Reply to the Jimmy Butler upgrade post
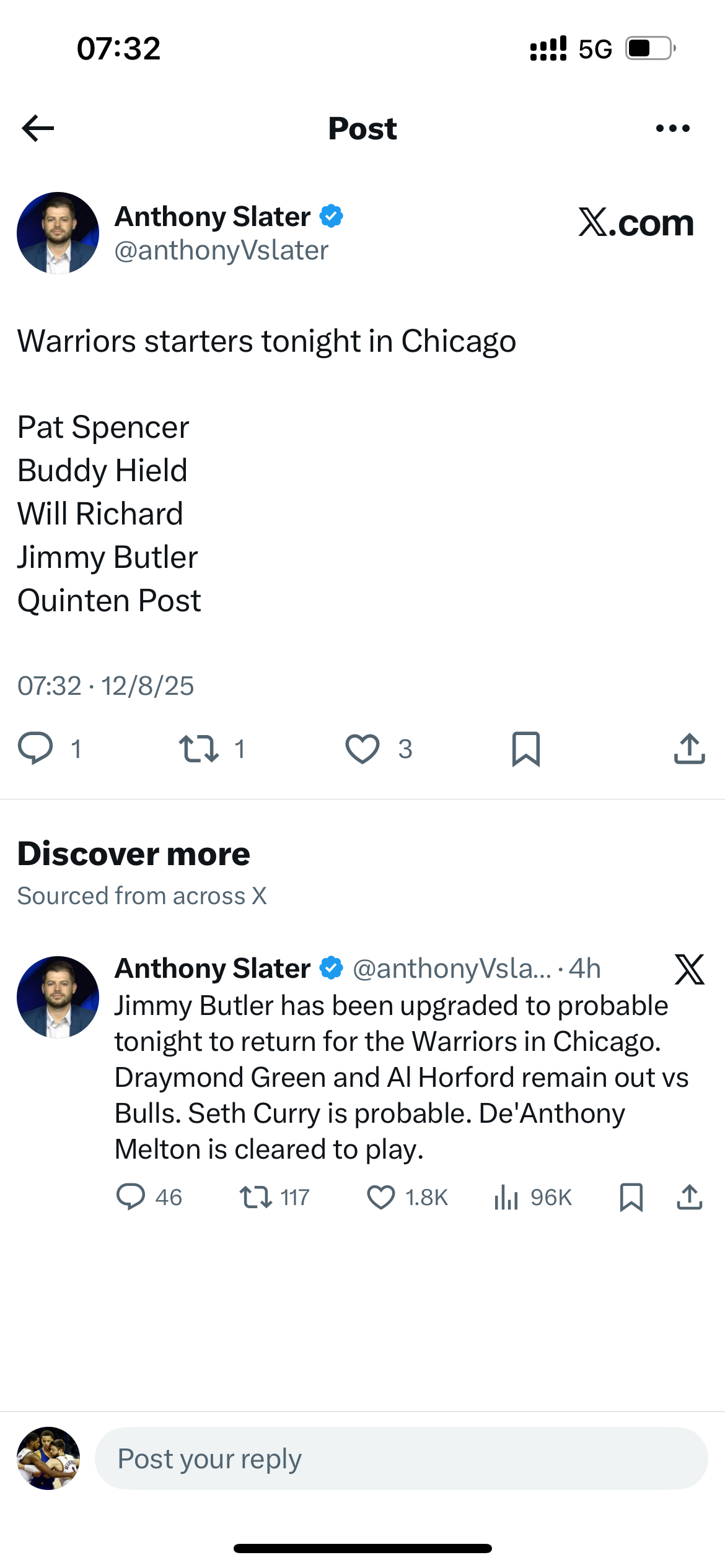 coord(131,1196)
